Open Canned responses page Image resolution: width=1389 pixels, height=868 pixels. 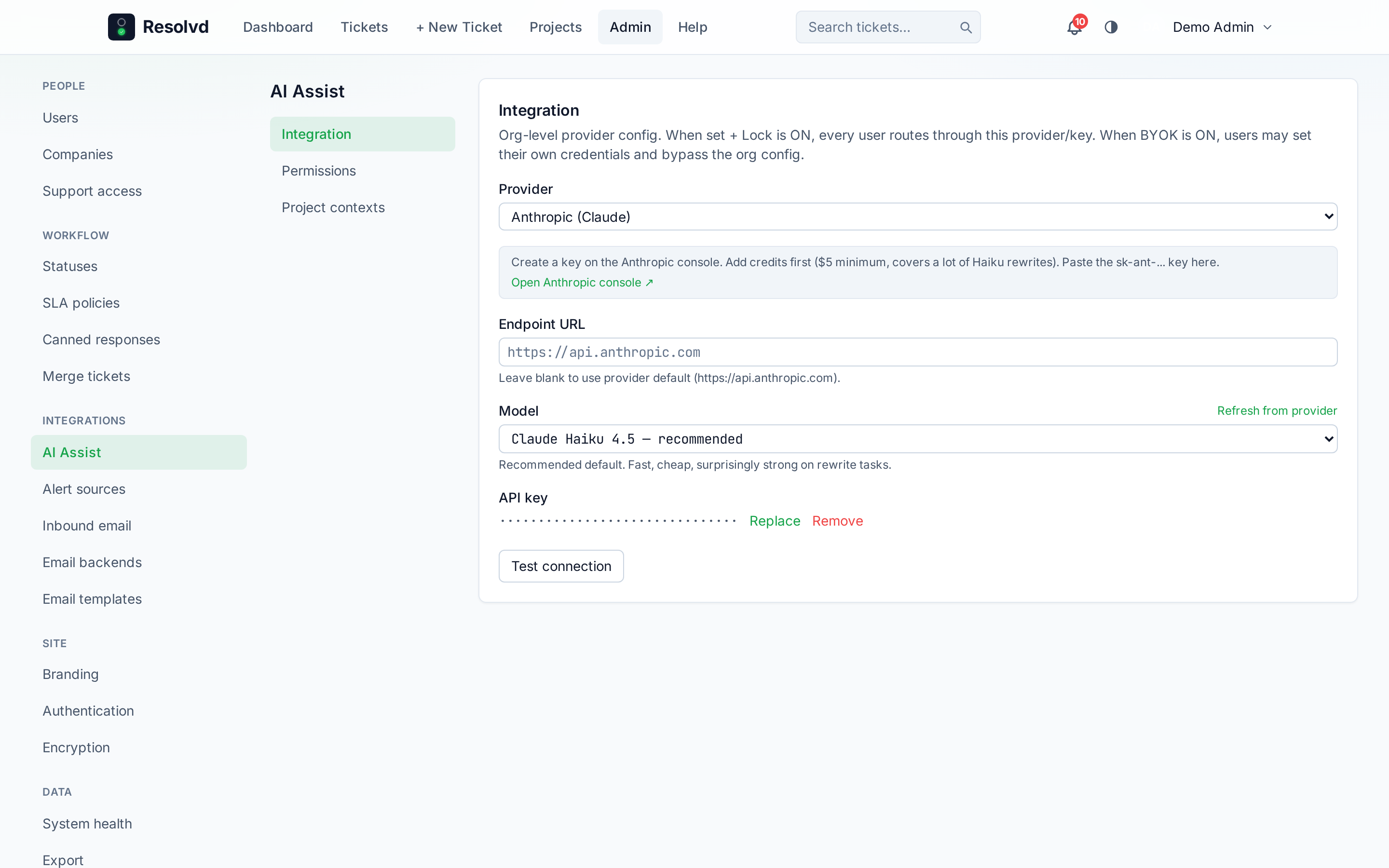(x=138, y=340)
